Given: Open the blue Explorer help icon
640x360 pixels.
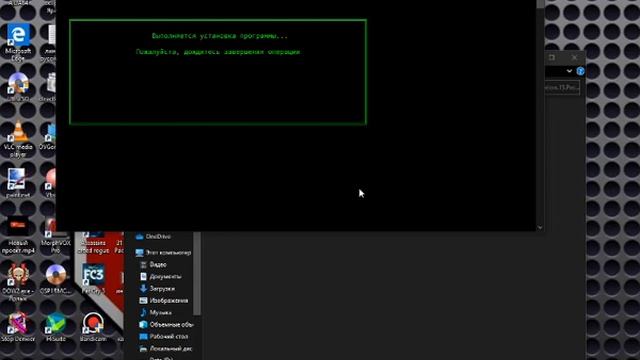Looking at the screenshot, I should [x=580, y=71].
